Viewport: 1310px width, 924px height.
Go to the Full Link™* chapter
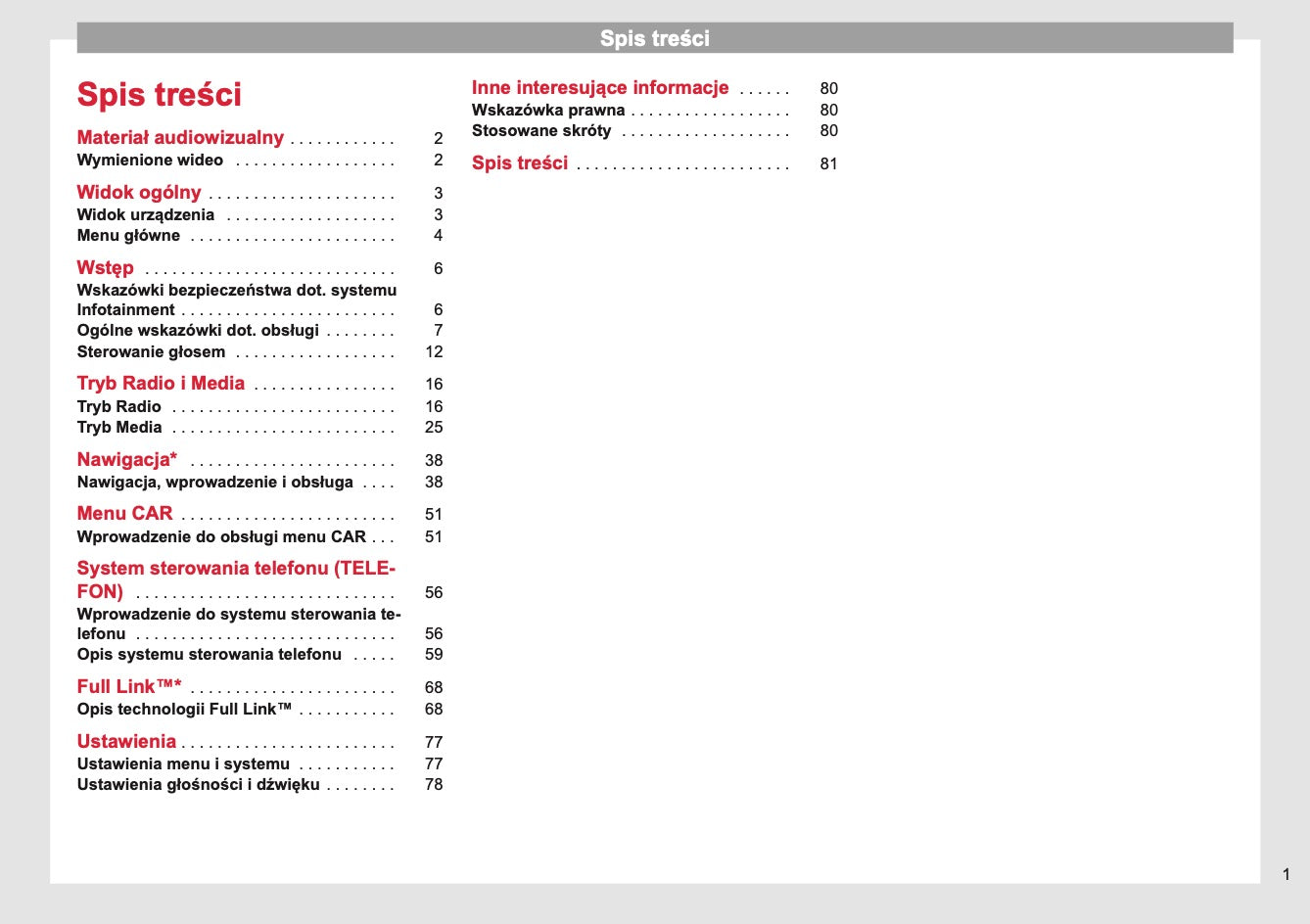129,687
